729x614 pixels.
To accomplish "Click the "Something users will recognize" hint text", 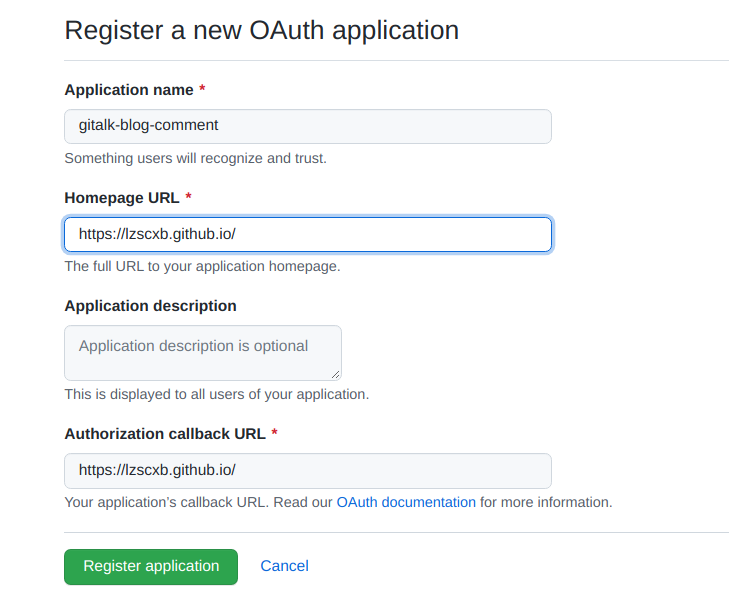I will 195,158.
